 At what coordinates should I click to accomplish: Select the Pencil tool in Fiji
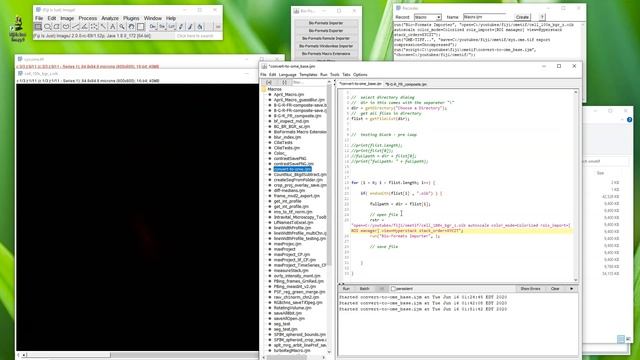[x=181, y=27]
